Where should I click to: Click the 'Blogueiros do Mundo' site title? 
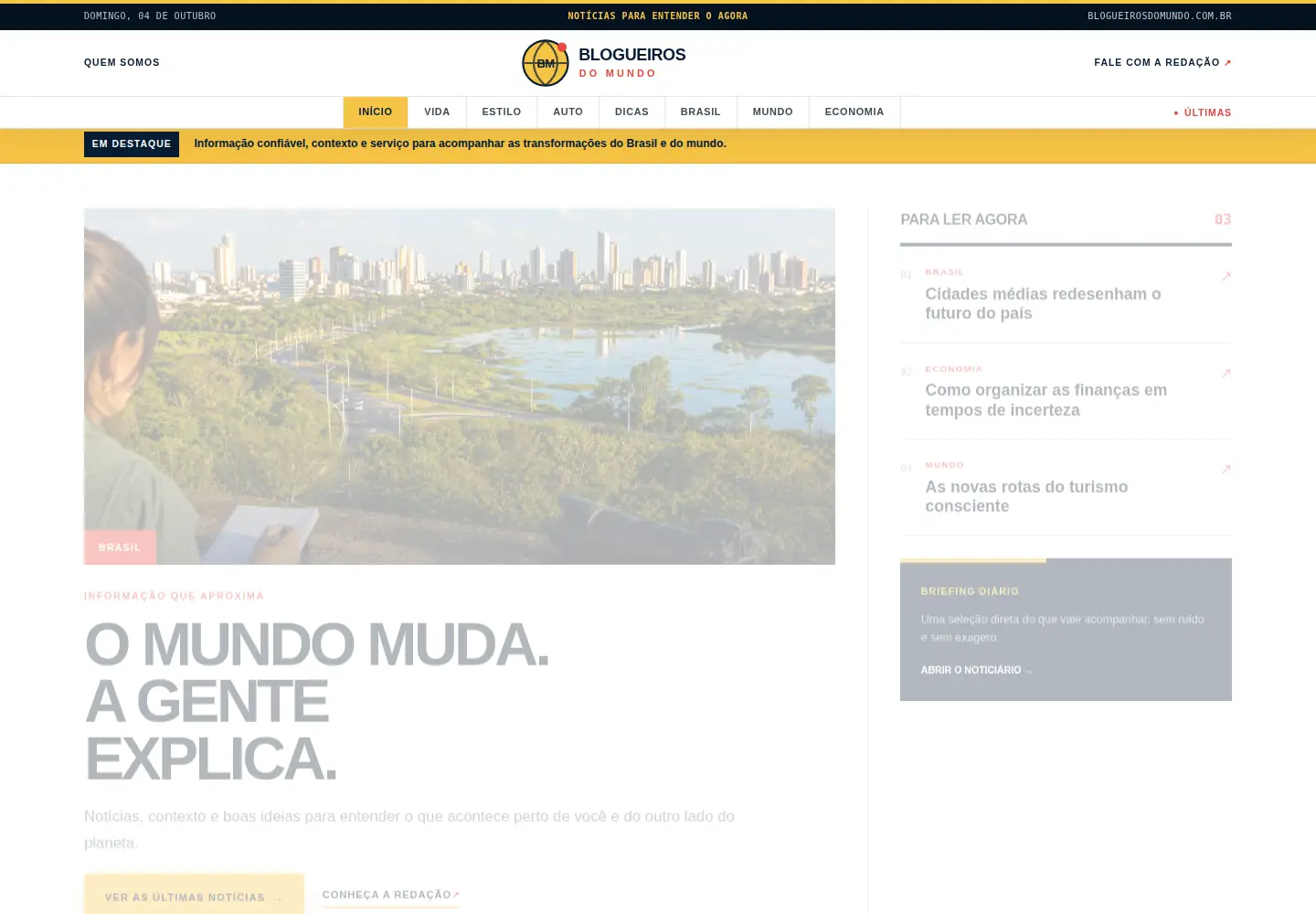[x=631, y=63]
